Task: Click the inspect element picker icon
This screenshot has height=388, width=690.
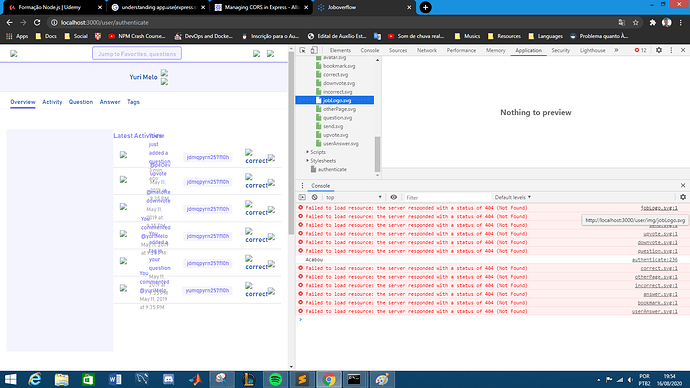Action: pos(303,50)
